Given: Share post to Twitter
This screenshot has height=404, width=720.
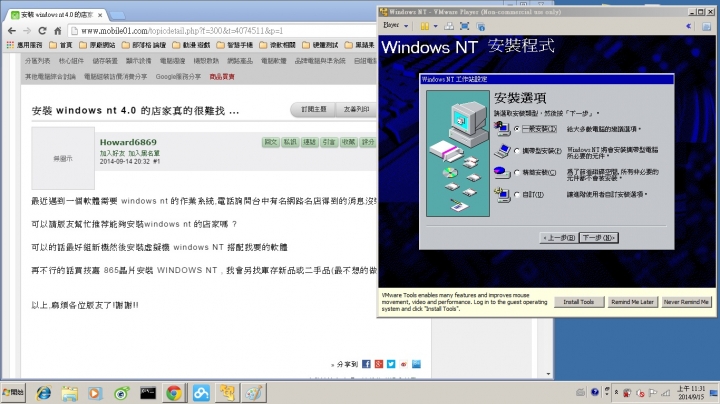Looking at the screenshot, I should click(391, 364).
